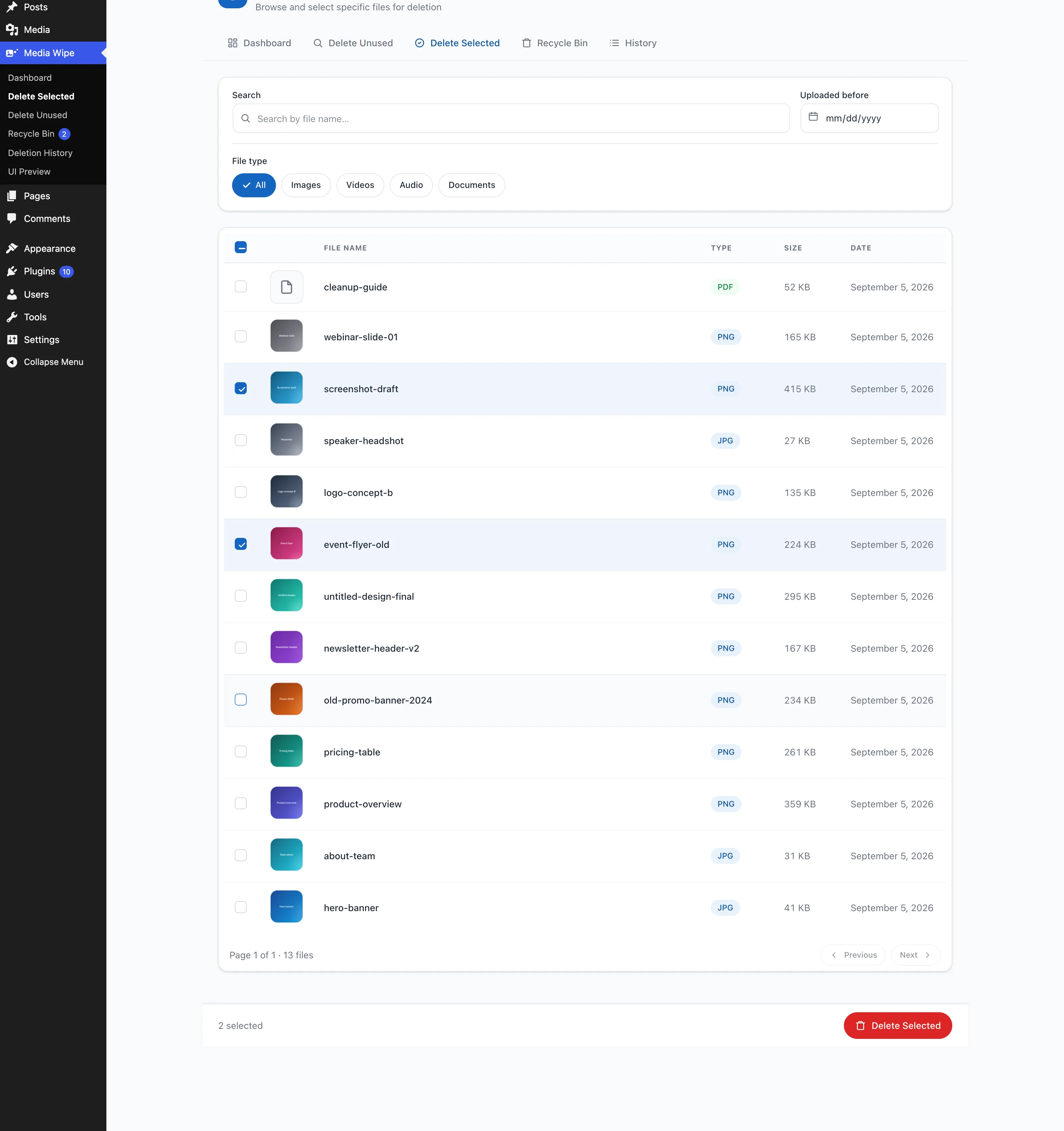Click the red Delete Selected button
This screenshot has width=1064, height=1131.
(x=897, y=1025)
